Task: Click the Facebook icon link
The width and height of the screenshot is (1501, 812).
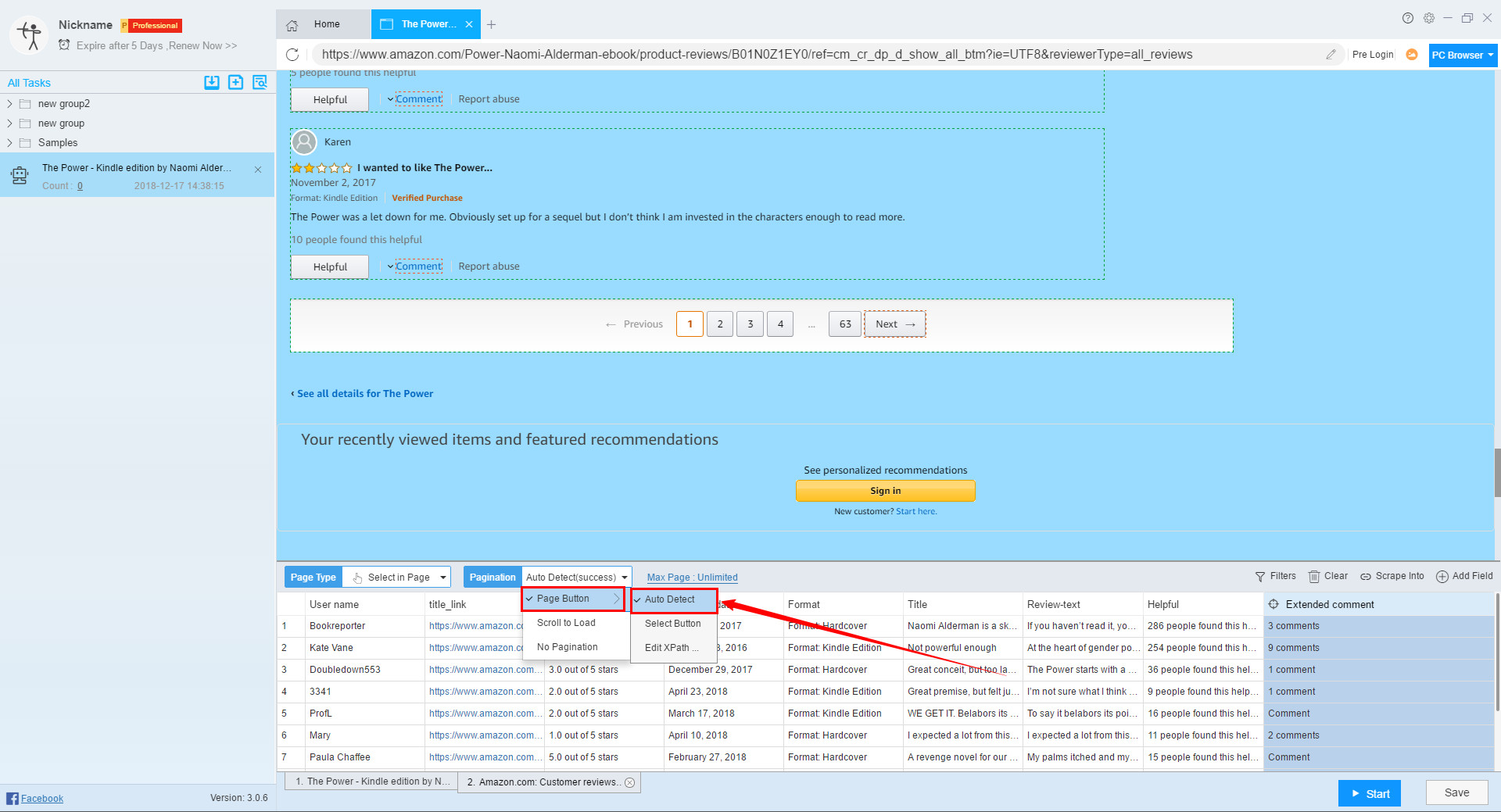Action: [x=13, y=798]
